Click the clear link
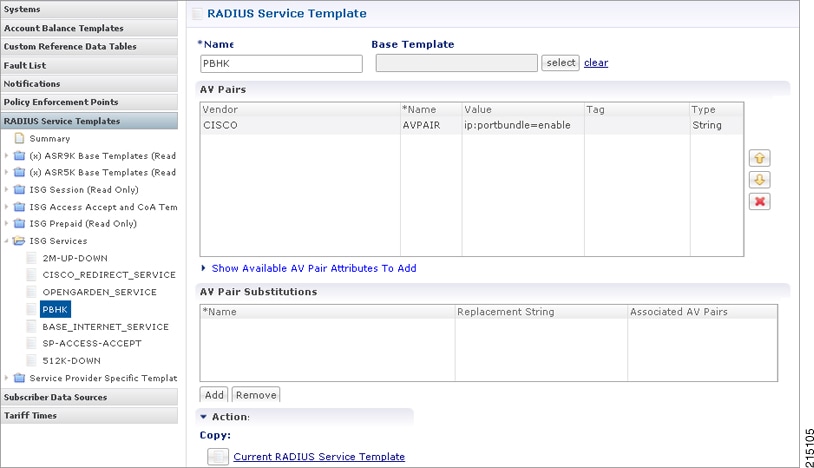 tap(596, 63)
